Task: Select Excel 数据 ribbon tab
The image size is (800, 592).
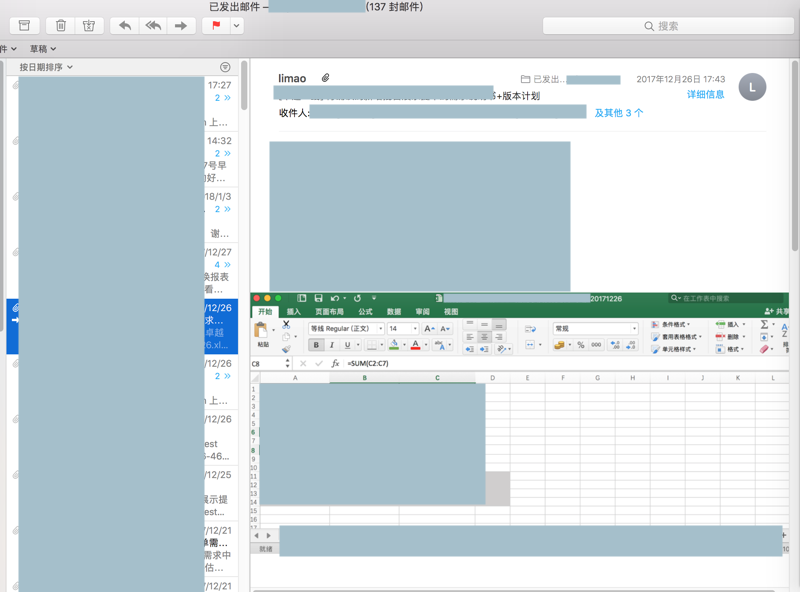Action: point(394,312)
